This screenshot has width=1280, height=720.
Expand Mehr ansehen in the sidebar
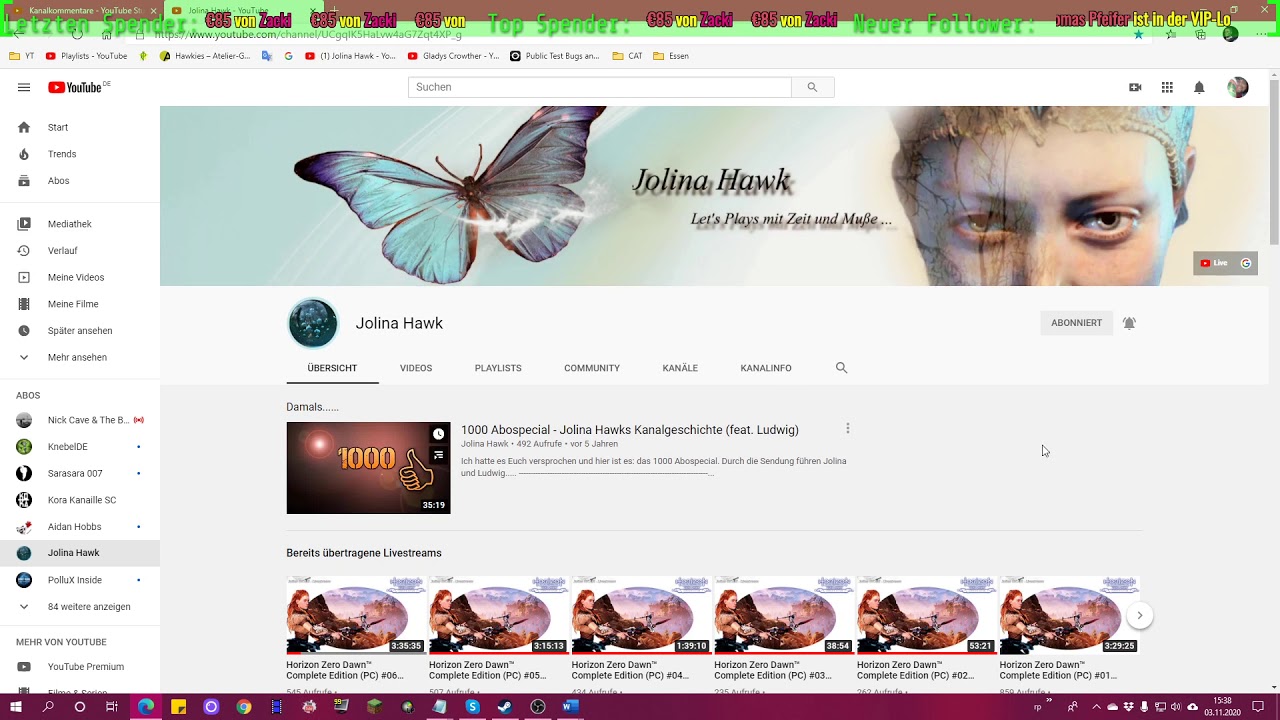pos(80,357)
